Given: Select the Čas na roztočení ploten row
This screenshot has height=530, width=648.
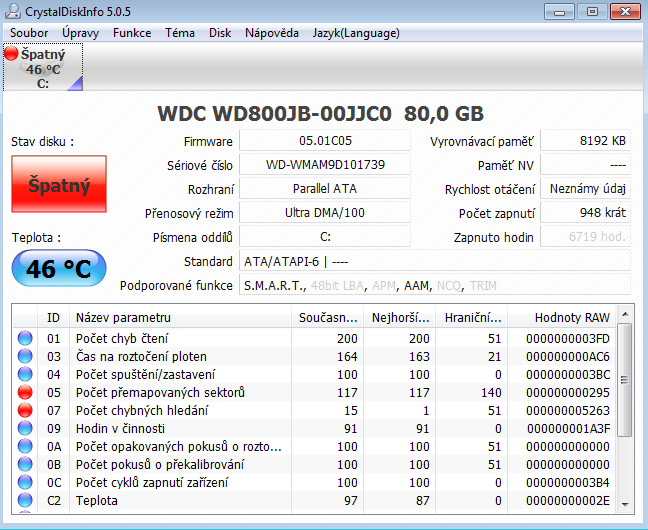Looking at the screenshot, I should (314, 356).
